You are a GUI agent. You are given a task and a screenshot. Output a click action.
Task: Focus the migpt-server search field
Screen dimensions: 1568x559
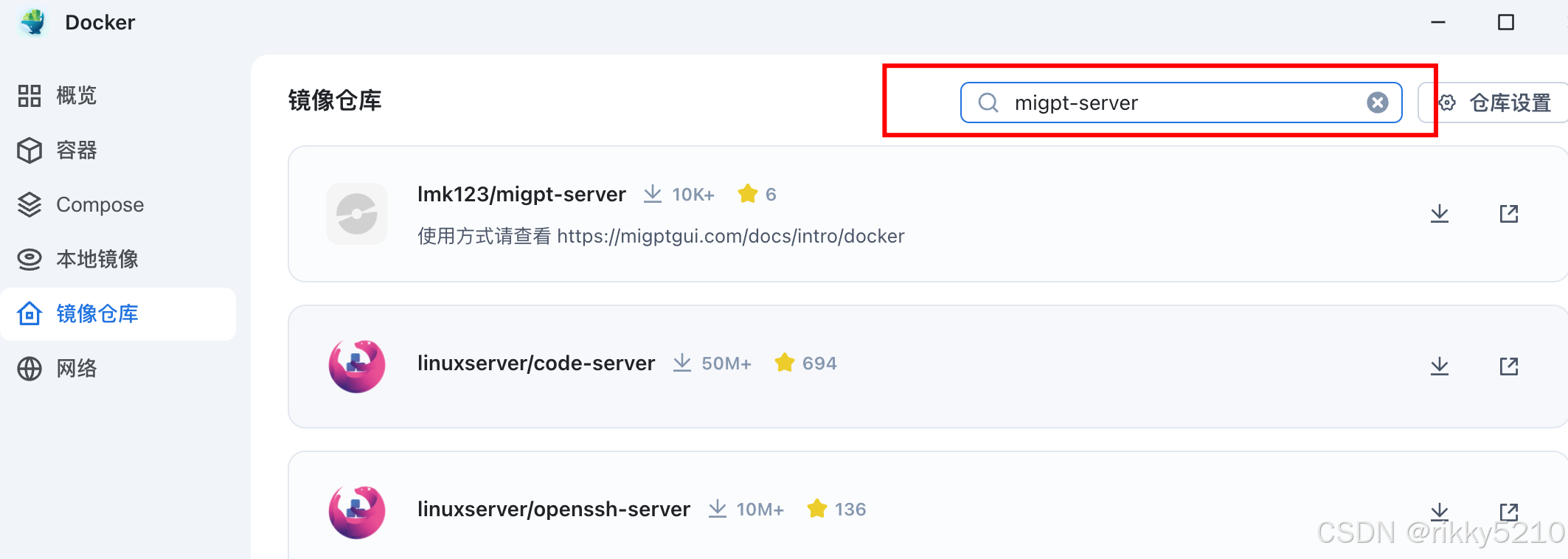pos(1181,103)
